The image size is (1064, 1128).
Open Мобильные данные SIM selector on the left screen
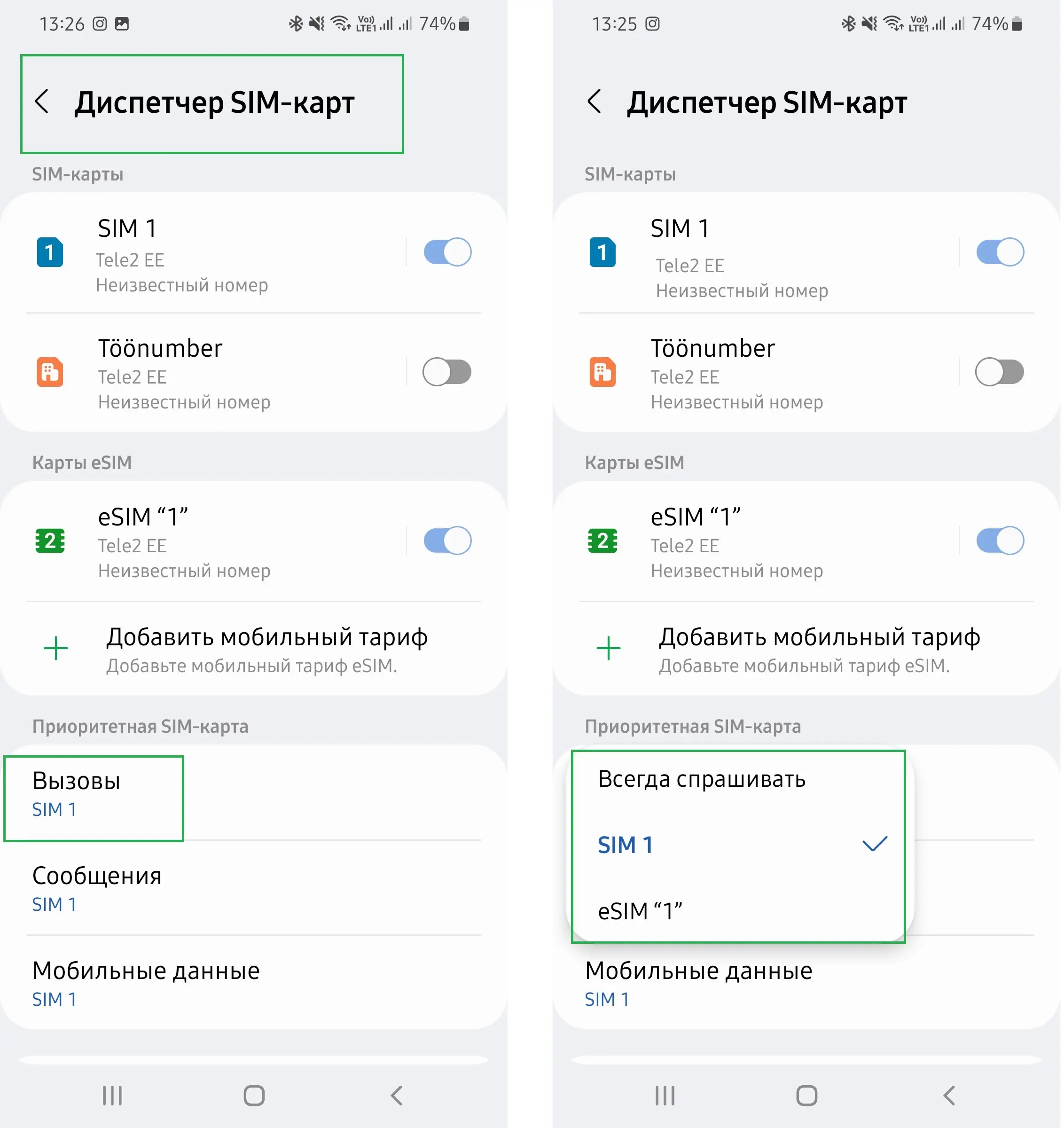(254, 983)
